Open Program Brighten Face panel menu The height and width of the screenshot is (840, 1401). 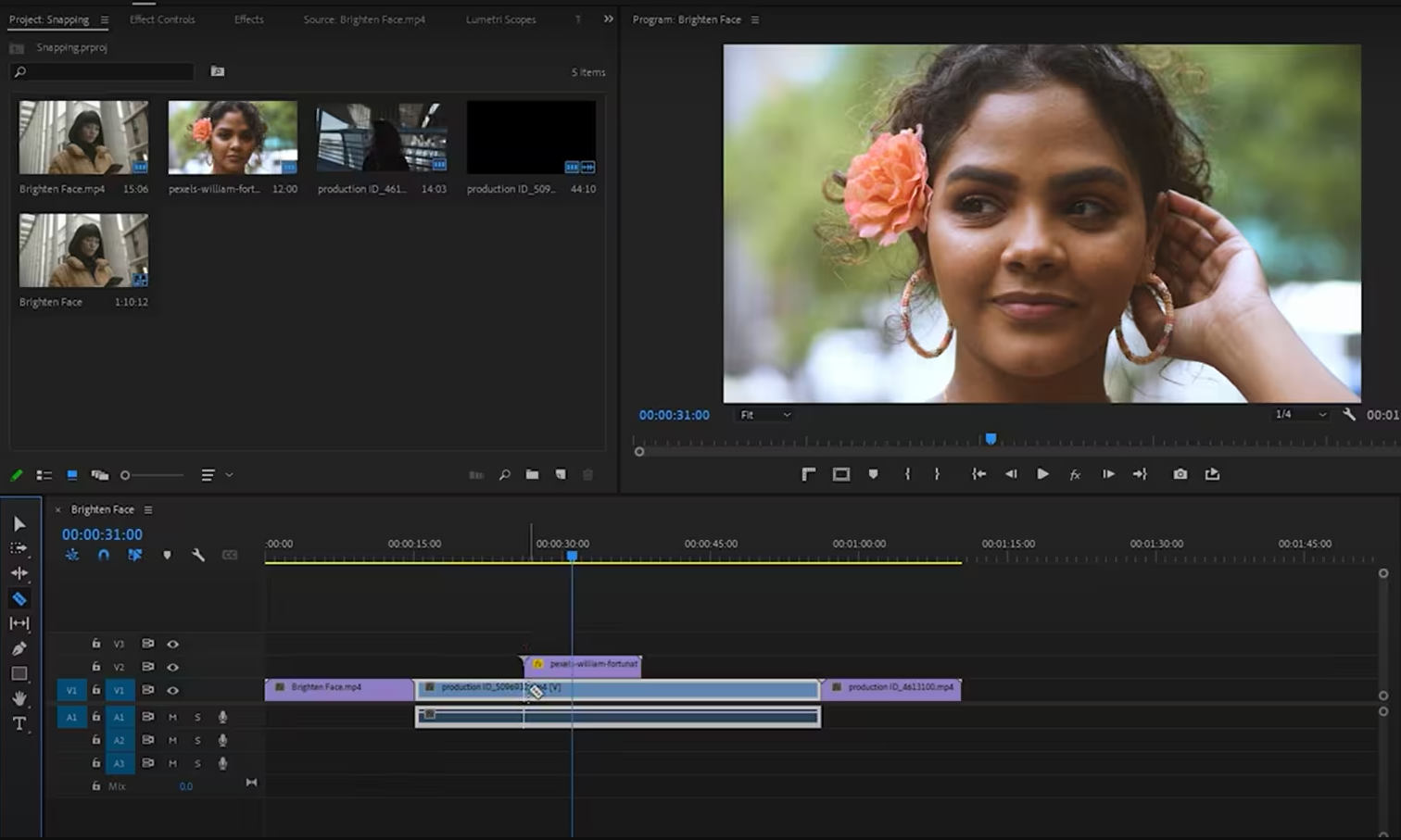pos(754,19)
